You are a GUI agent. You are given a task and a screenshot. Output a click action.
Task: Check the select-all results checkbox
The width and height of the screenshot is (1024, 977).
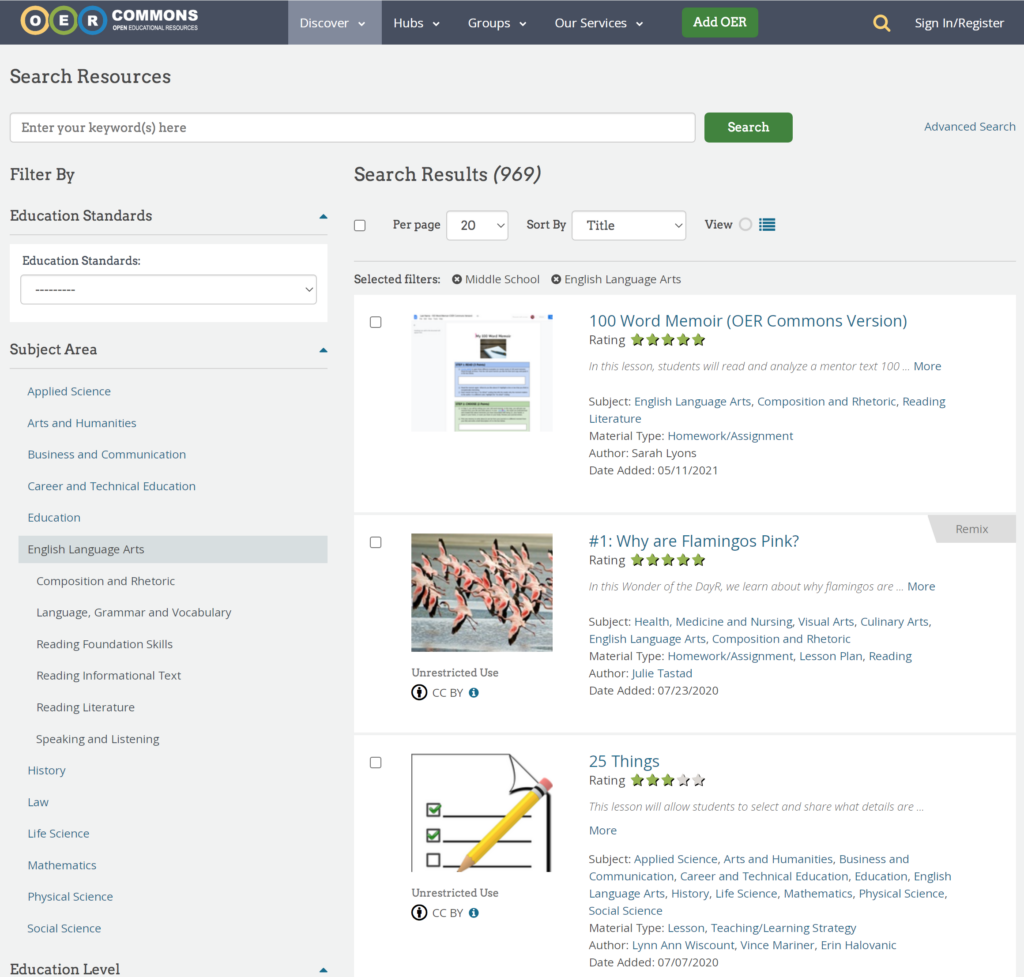click(x=360, y=225)
